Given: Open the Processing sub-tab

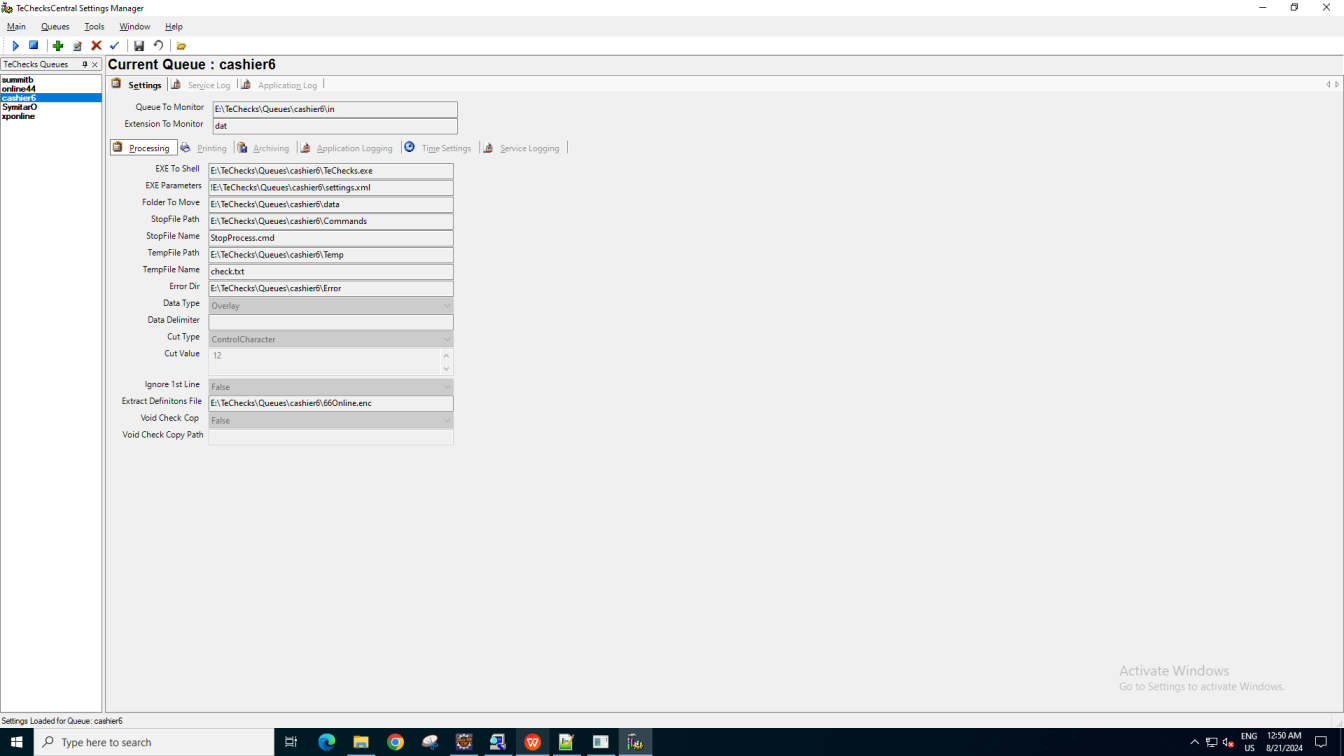Looking at the screenshot, I should pyautogui.click(x=142, y=148).
